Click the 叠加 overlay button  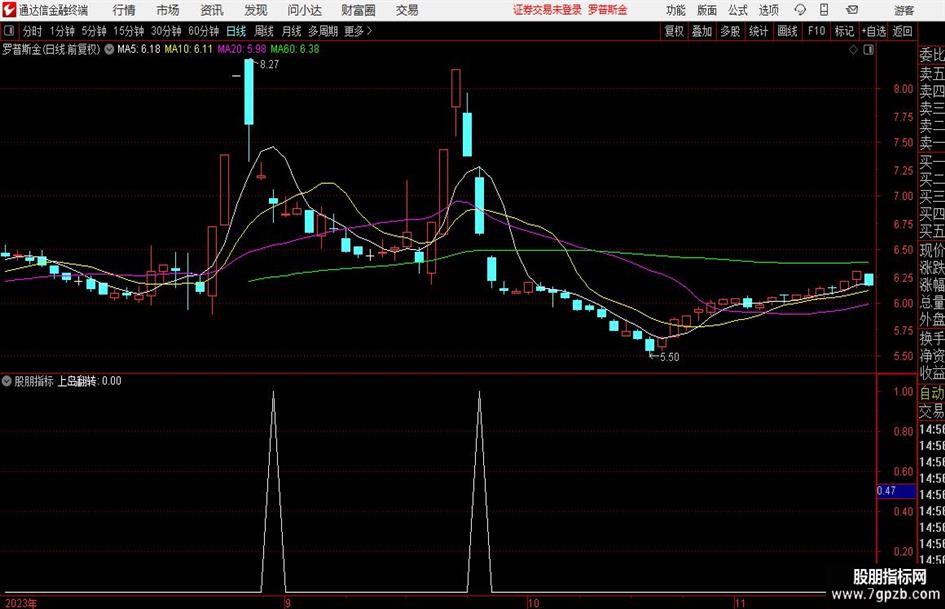pyautogui.click(x=702, y=31)
